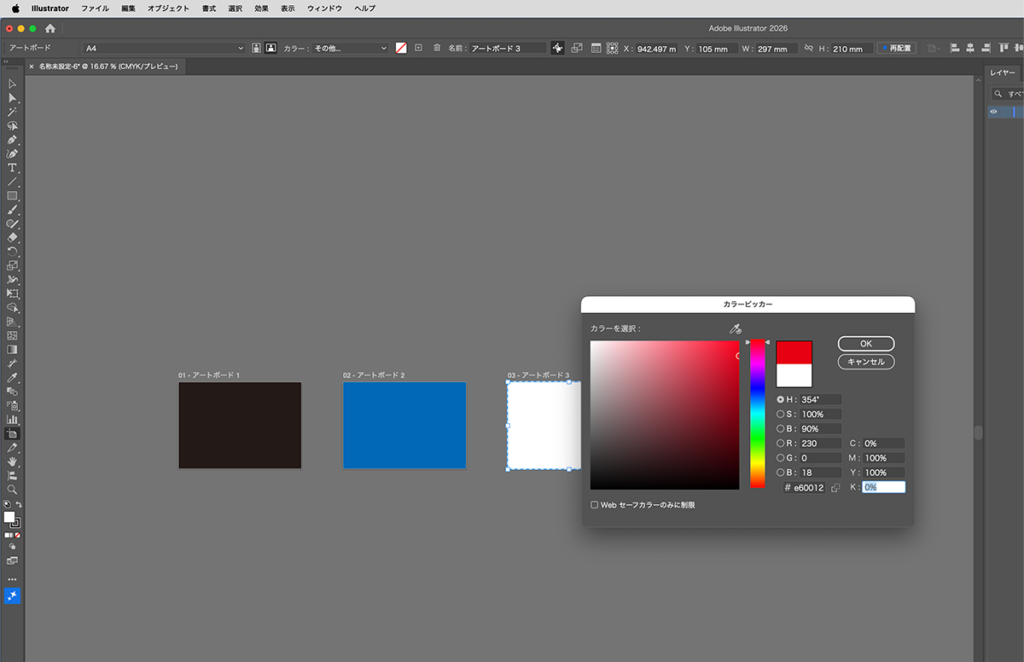The height and width of the screenshot is (662, 1024).
Task: Open the カラー その他 dropdown
Action: 350,48
